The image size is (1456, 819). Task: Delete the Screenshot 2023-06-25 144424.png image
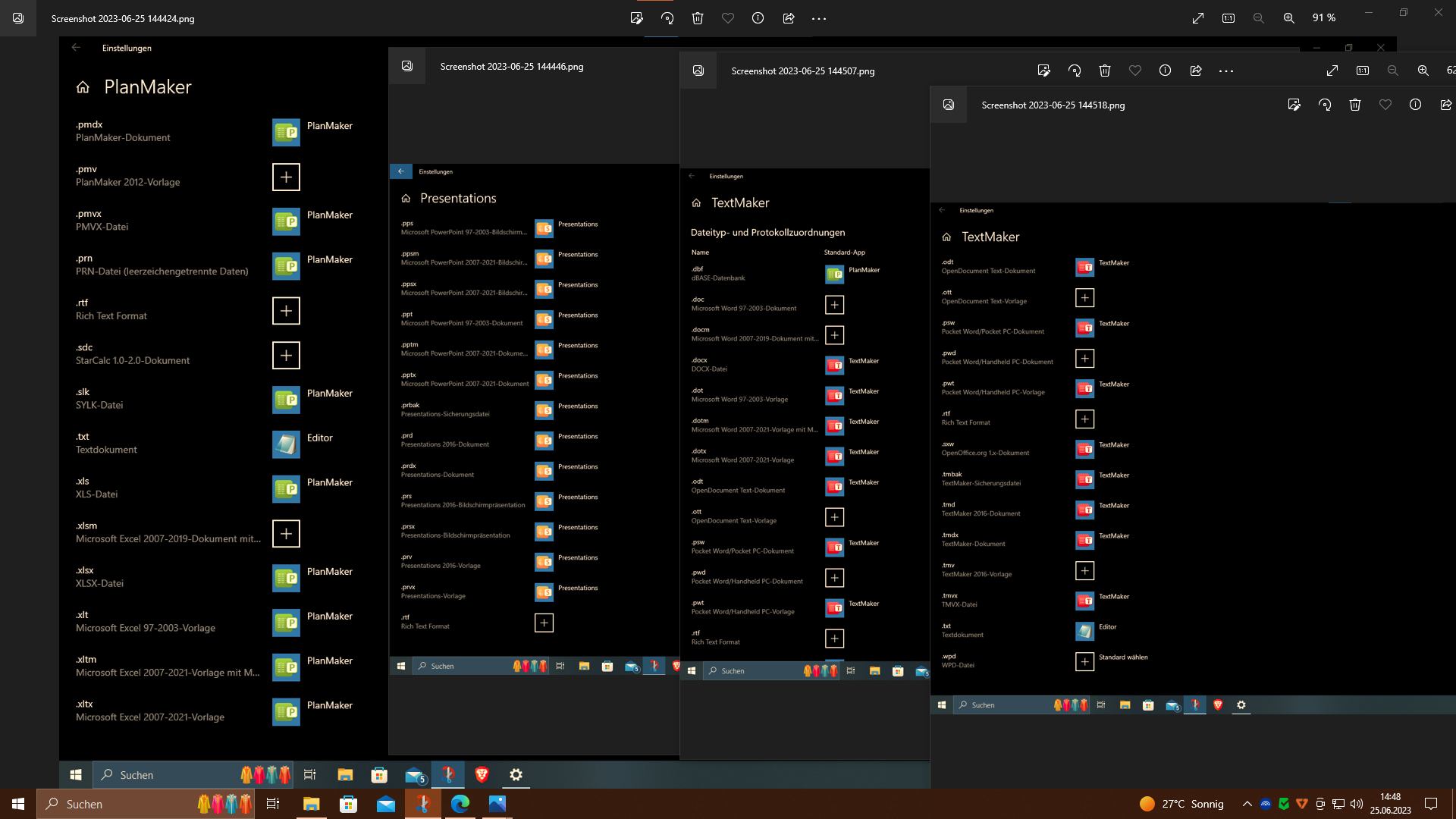[698, 18]
